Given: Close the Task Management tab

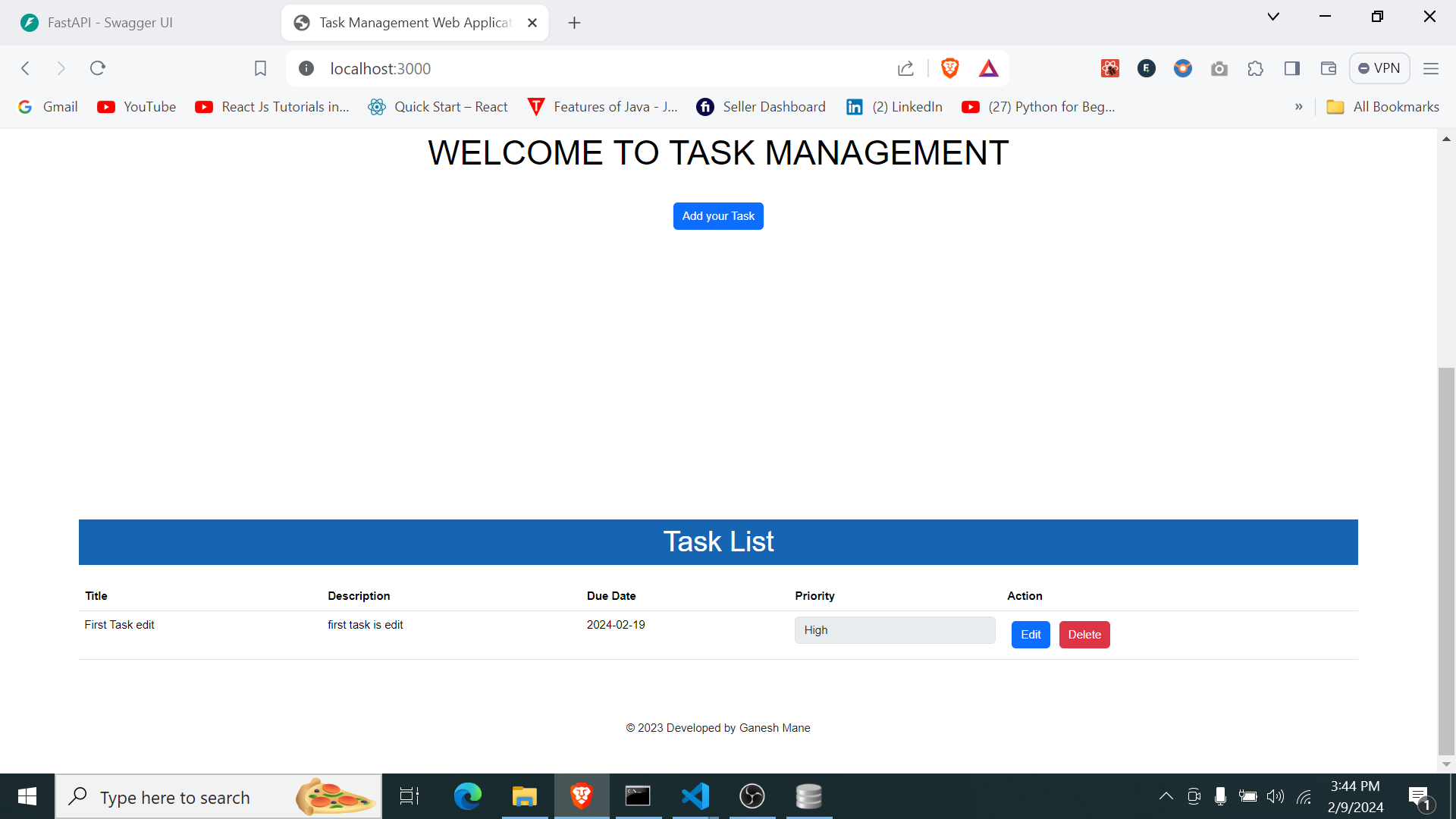Looking at the screenshot, I should click(532, 23).
